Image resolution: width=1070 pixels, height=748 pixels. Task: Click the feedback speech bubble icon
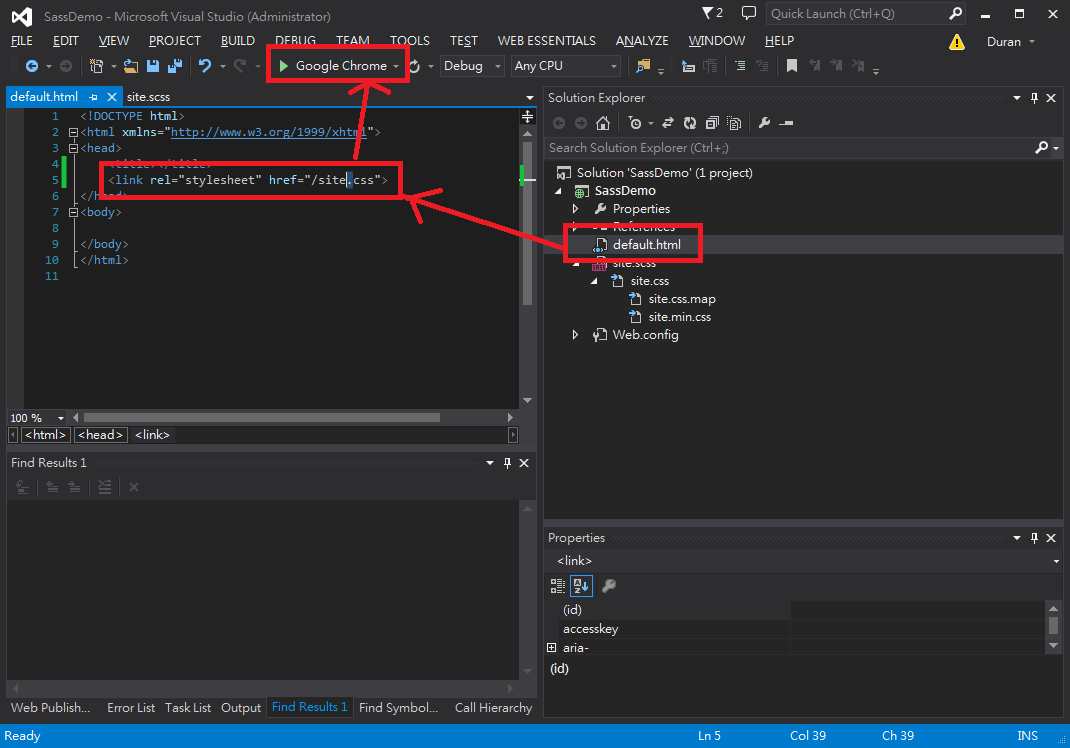pyautogui.click(x=749, y=13)
